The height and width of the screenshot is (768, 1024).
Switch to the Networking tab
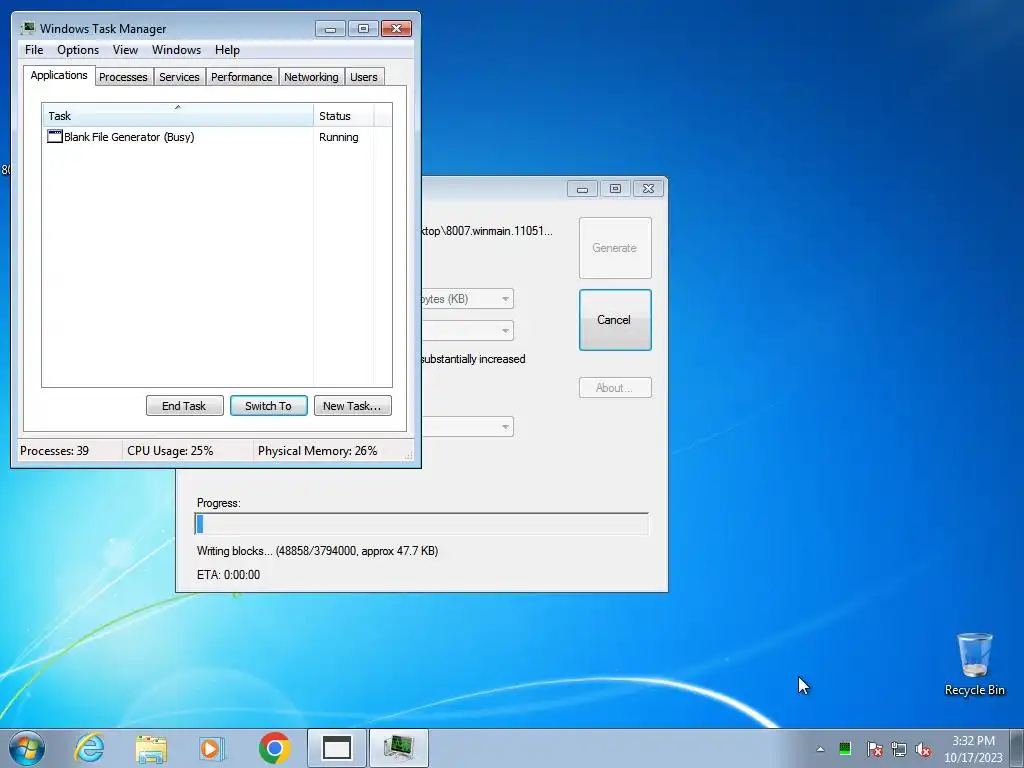pyautogui.click(x=311, y=77)
